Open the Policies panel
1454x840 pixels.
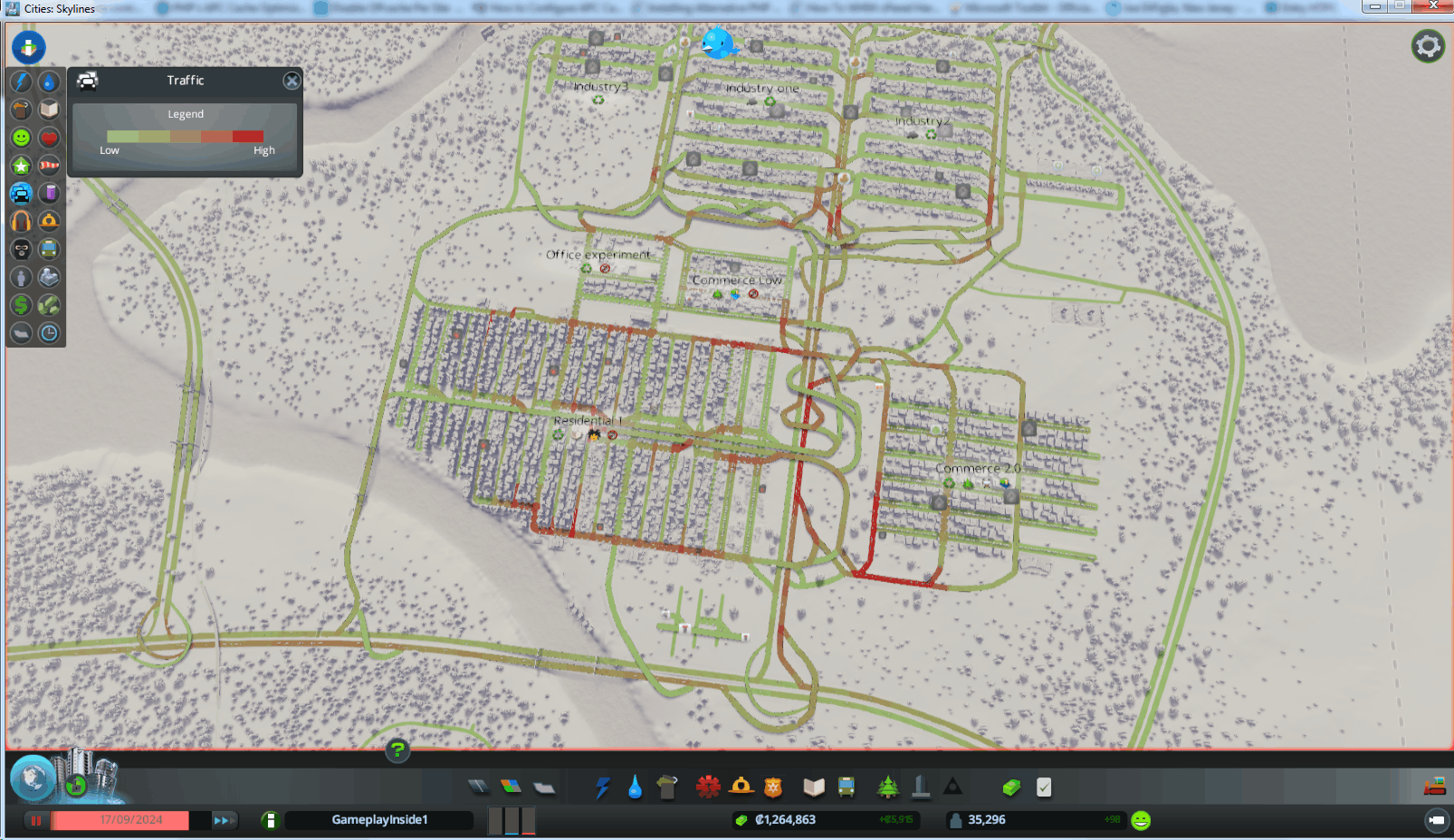(x=1044, y=787)
